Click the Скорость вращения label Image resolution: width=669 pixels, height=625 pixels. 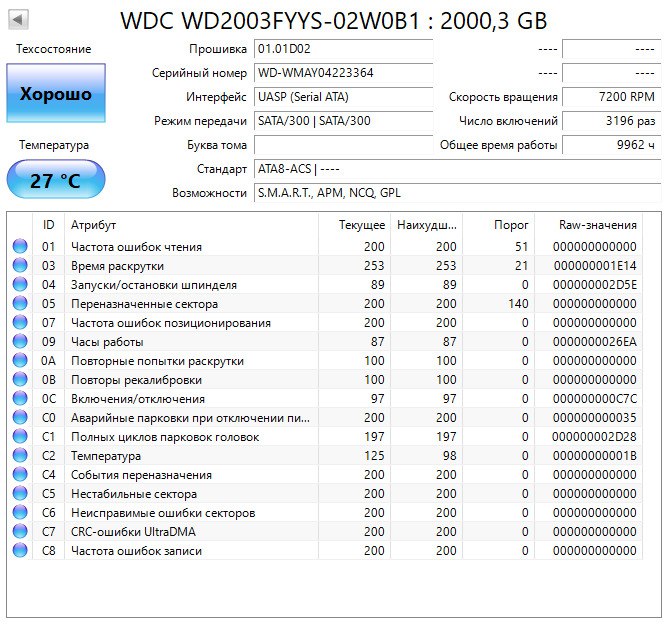(x=503, y=97)
